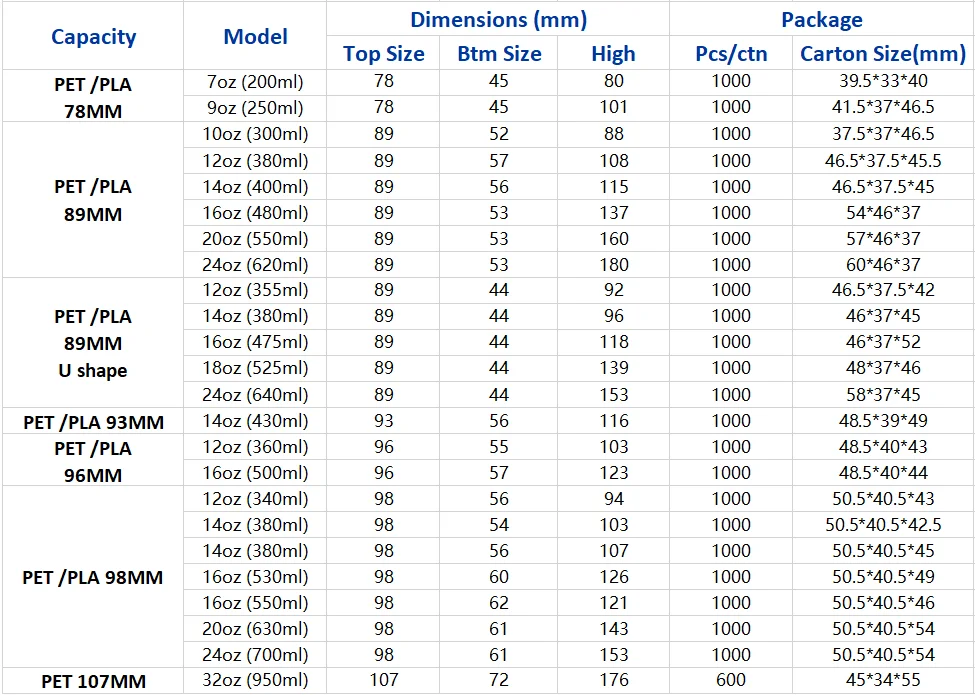Click the High column subheader
975x695 pixels.
[613, 54]
